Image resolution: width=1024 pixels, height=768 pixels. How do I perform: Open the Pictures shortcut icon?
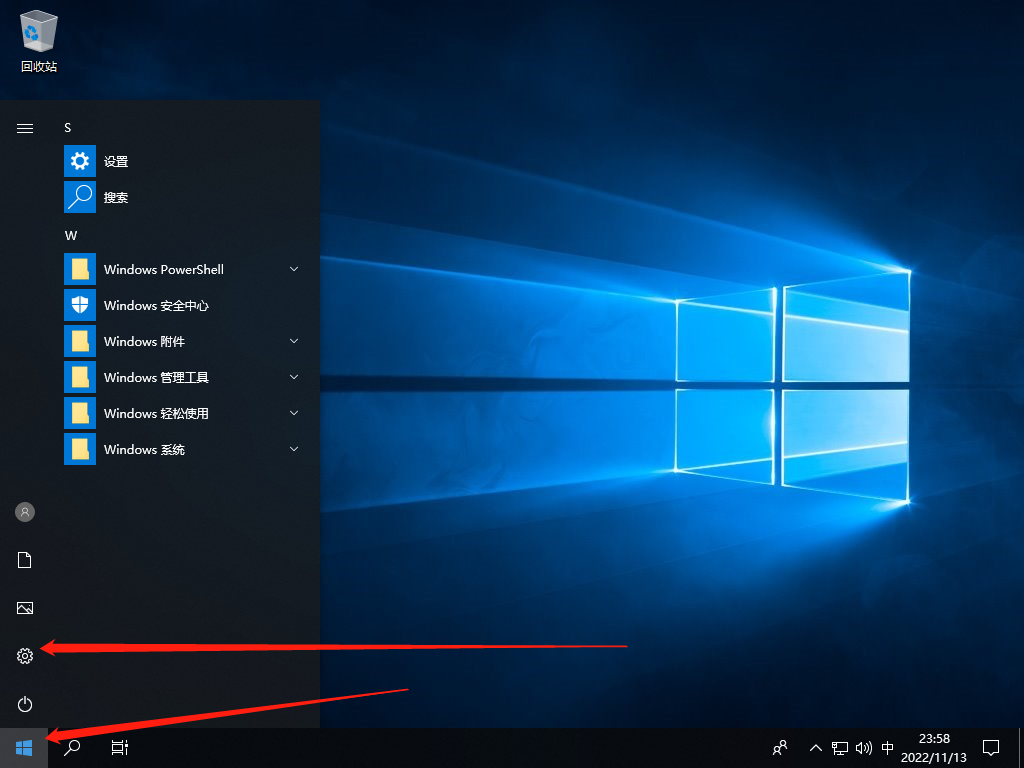coord(25,608)
